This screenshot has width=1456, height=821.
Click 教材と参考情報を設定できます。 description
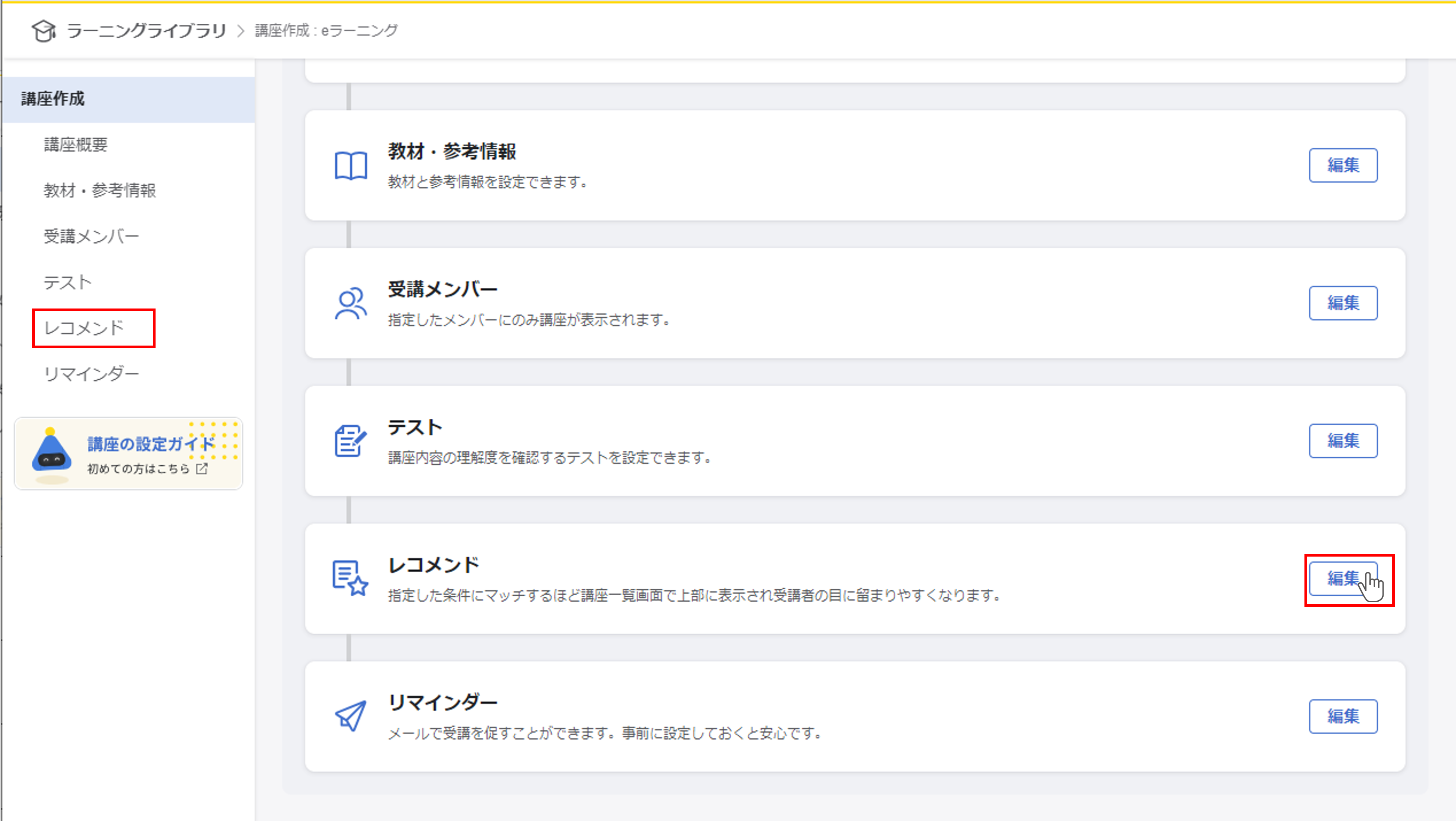pyautogui.click(x=488, y=182)
